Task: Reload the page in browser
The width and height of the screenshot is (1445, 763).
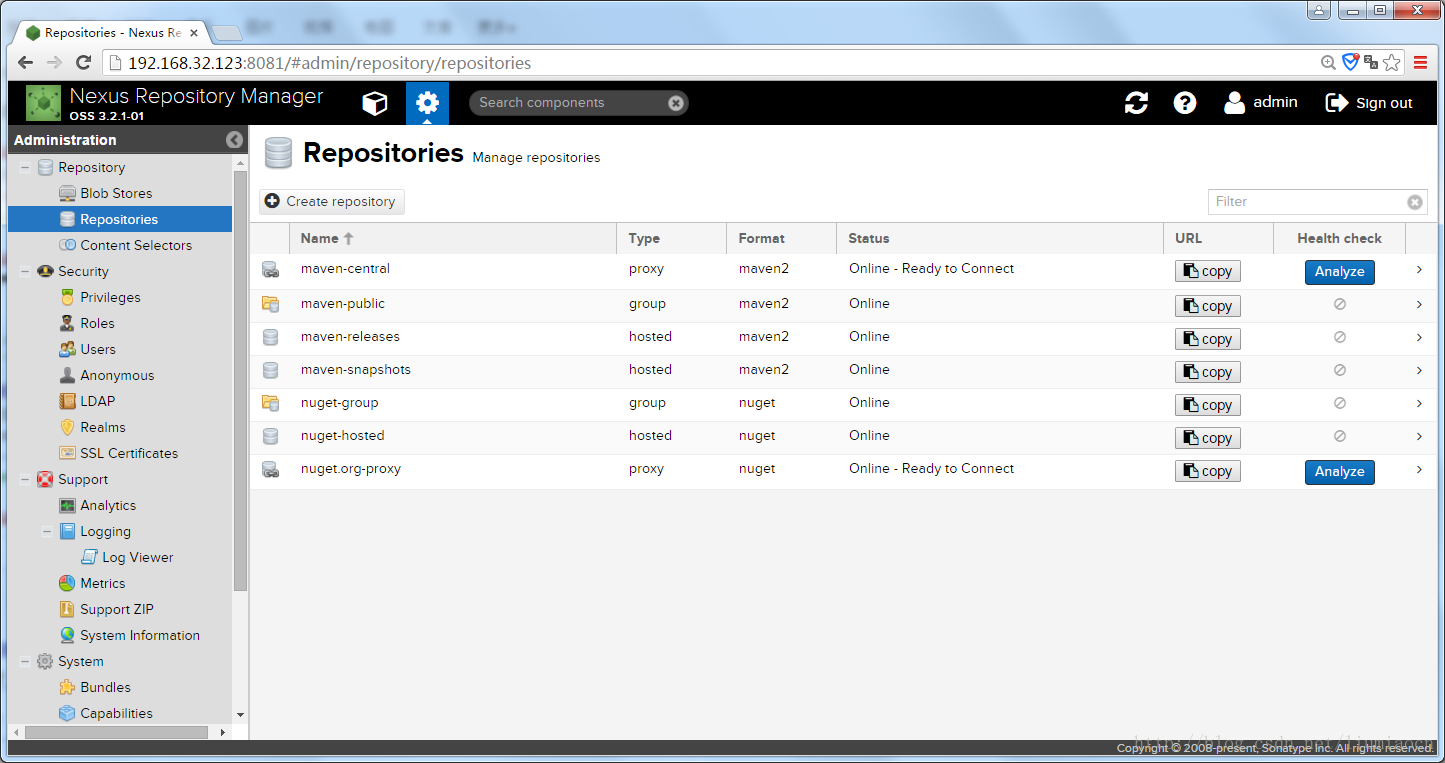Action: (84, 63)
